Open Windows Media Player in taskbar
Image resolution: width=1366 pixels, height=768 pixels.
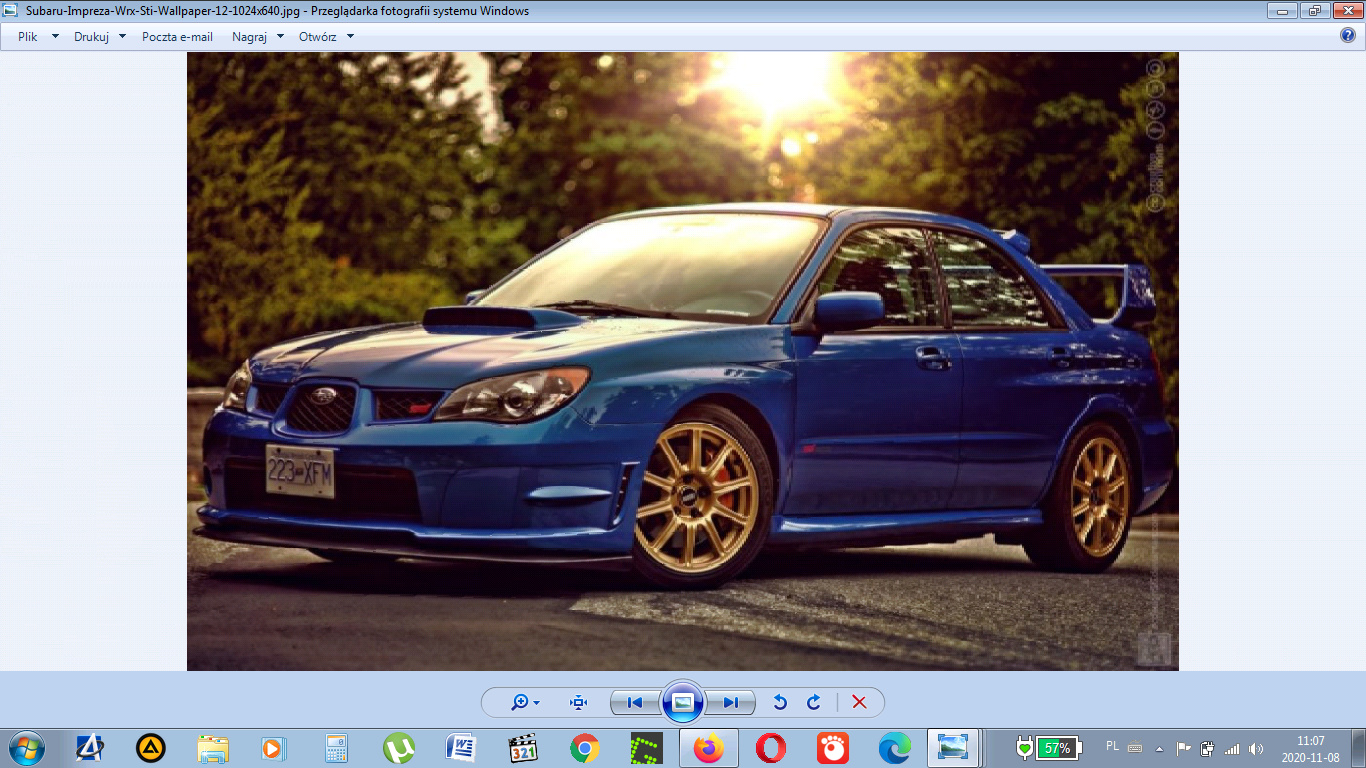point(274,748)
